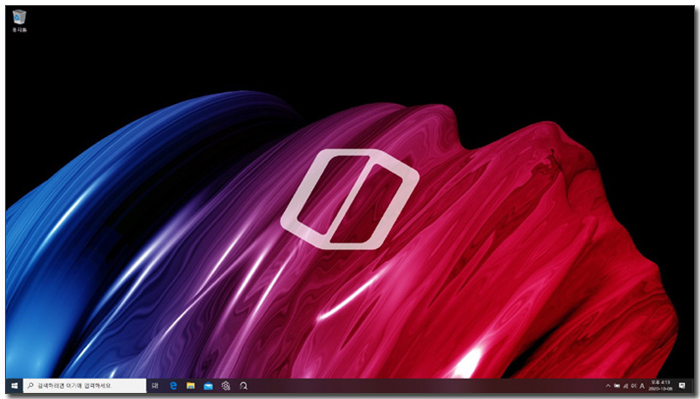Click the taskbar search box
This screenshot has width=700, height=399.
click(x=85, y=386)
